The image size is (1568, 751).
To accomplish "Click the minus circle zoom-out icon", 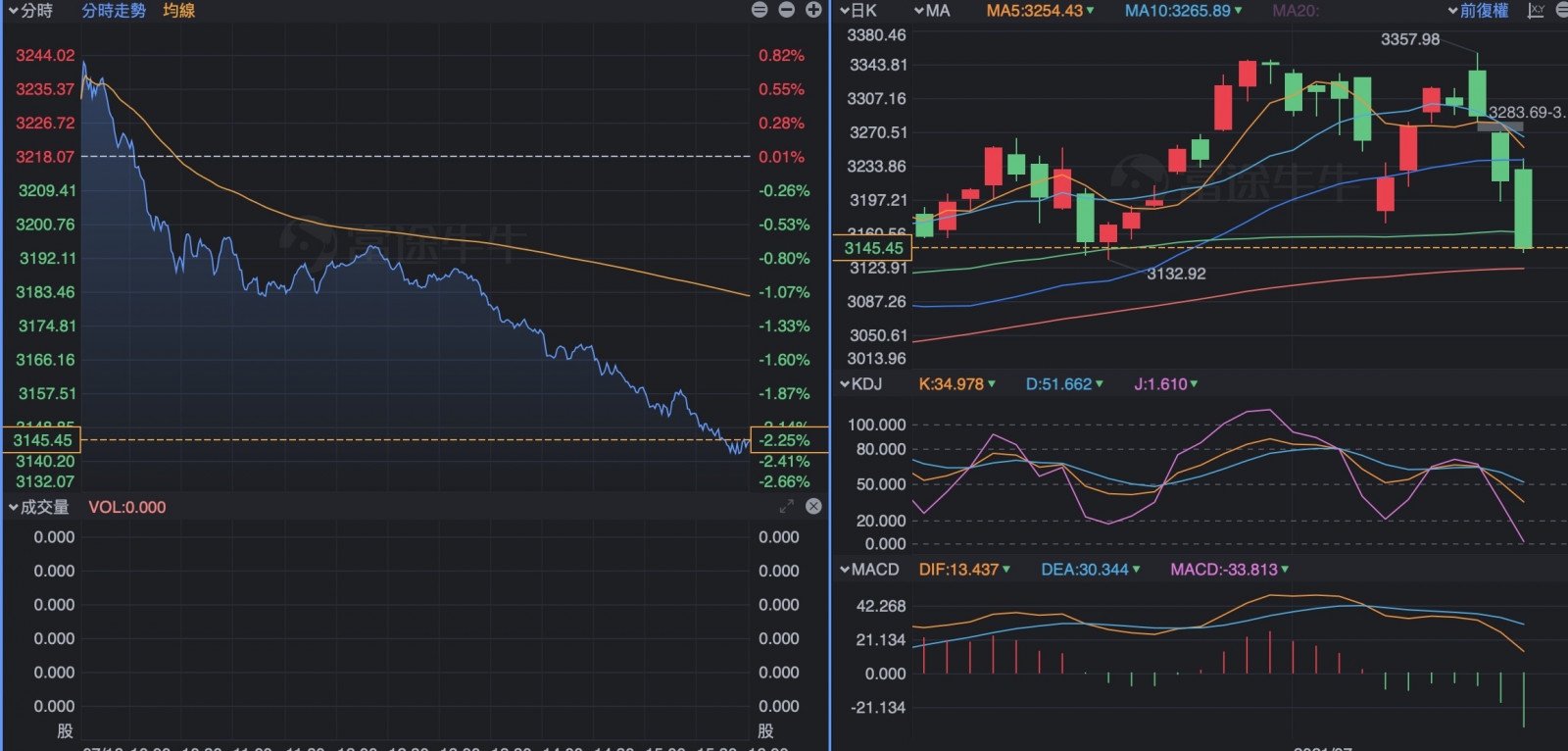I will (786, 10).
